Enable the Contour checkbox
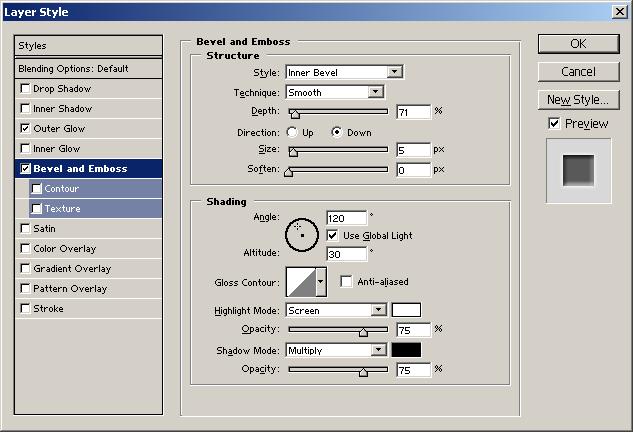633x432 pixels. click(x=36, y=189)
